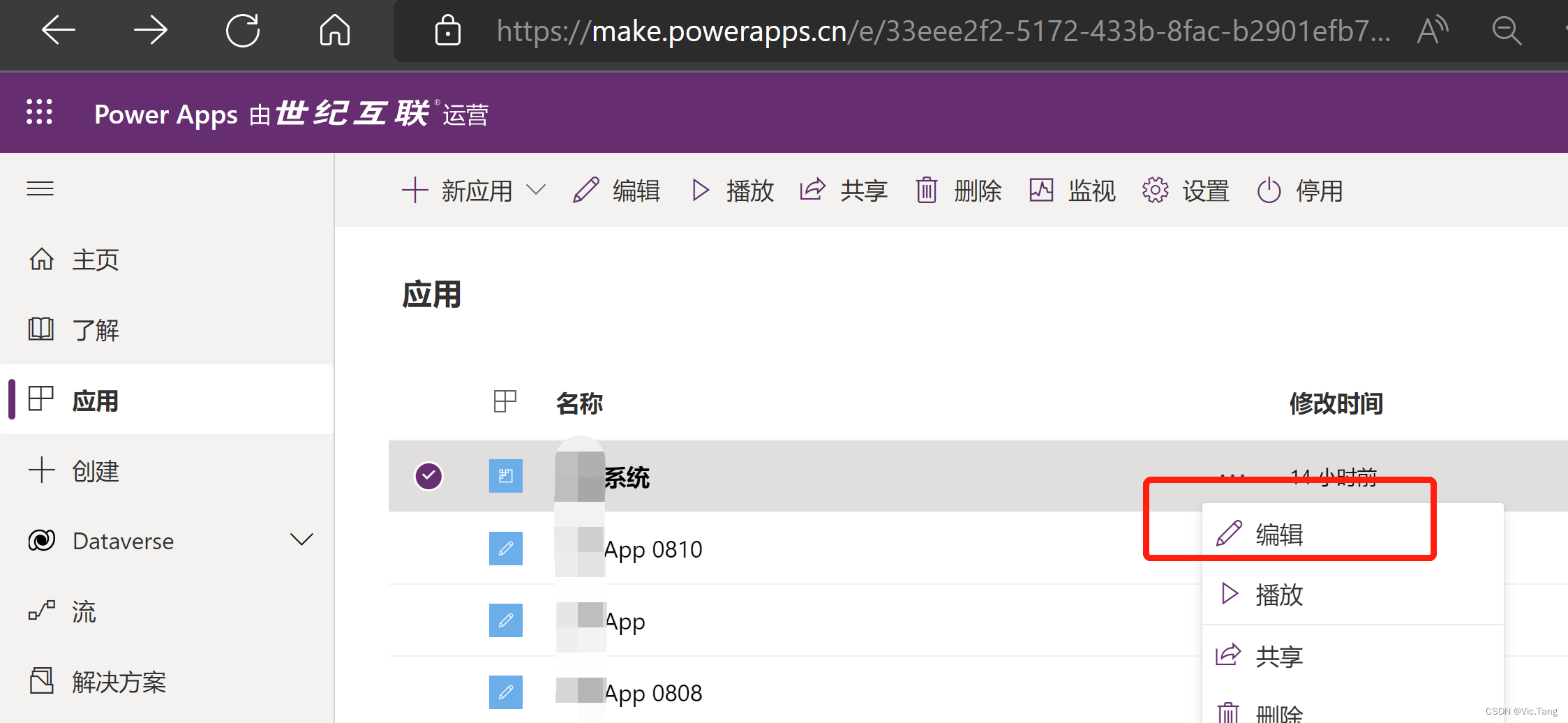This screenshot has height=723, width=1568.
Task: Collapse the navigation with the hamburger icon
Action: coord(40,188)
